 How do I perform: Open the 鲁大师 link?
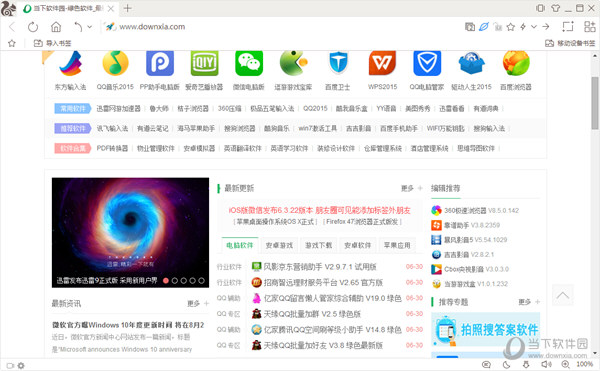pyautogui.click(x=159, y=109)
